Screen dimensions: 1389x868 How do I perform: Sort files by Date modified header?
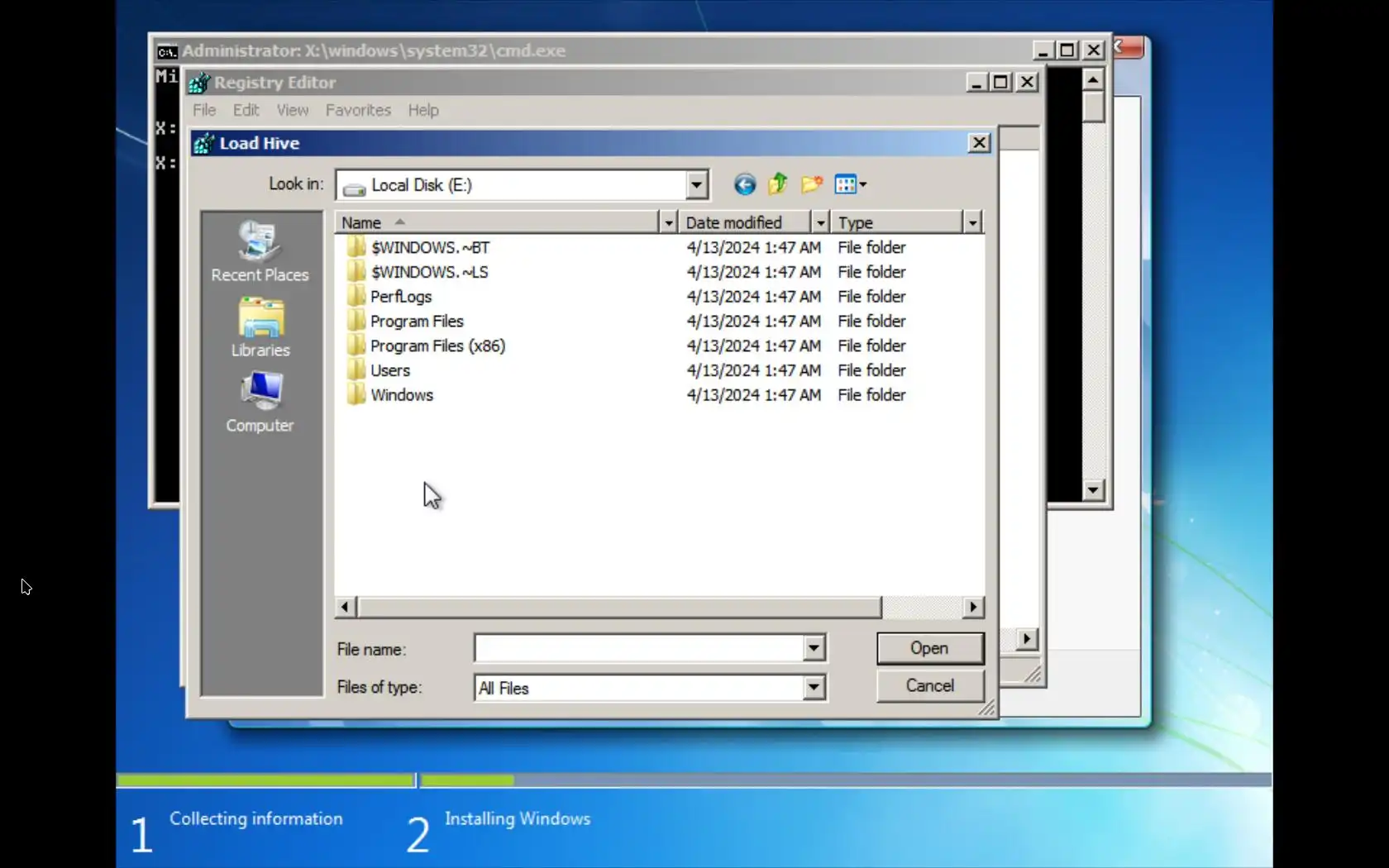pos(745,222)
